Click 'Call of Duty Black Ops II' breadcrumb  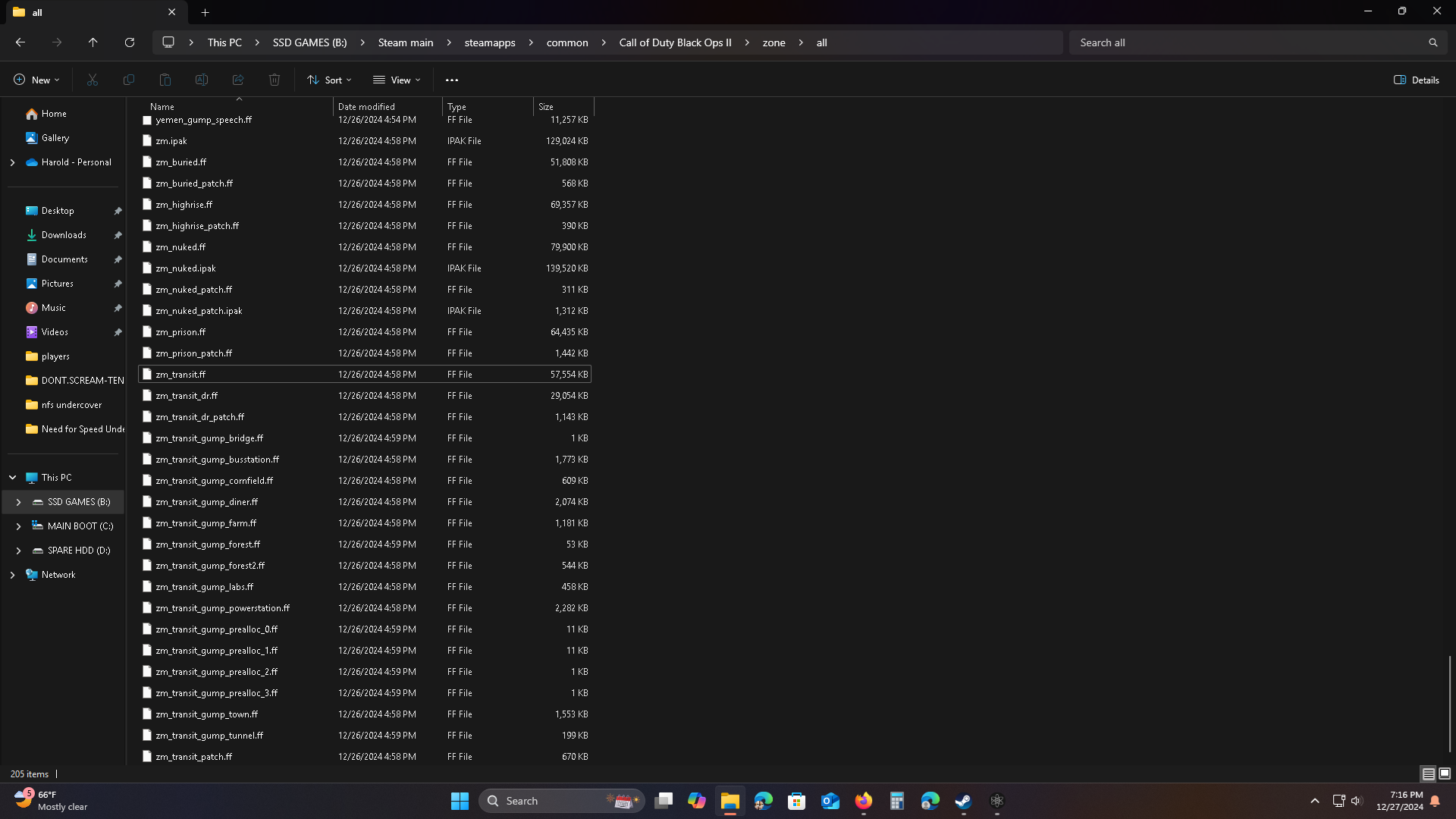pyautogui.click(x=675, y=42)
